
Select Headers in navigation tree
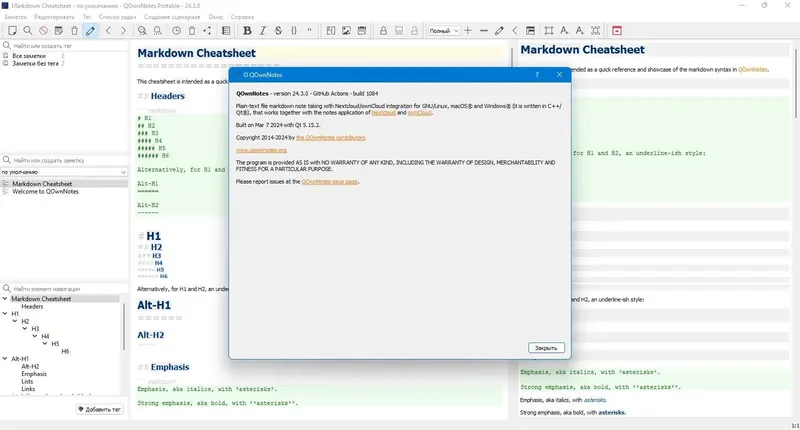pyautogui.click(x=32, y=307)
